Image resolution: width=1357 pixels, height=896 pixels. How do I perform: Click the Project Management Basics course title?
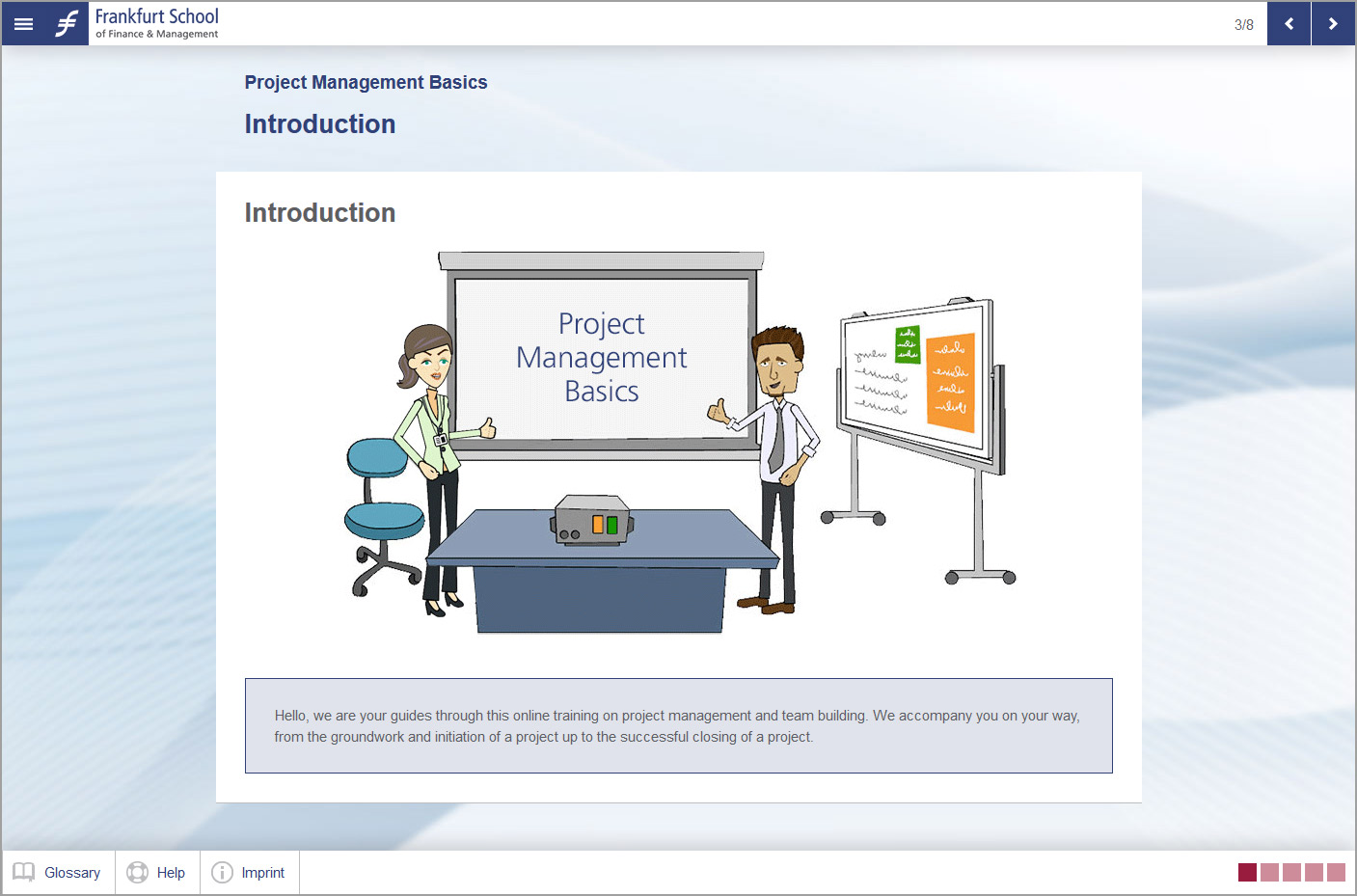point(366,82)
